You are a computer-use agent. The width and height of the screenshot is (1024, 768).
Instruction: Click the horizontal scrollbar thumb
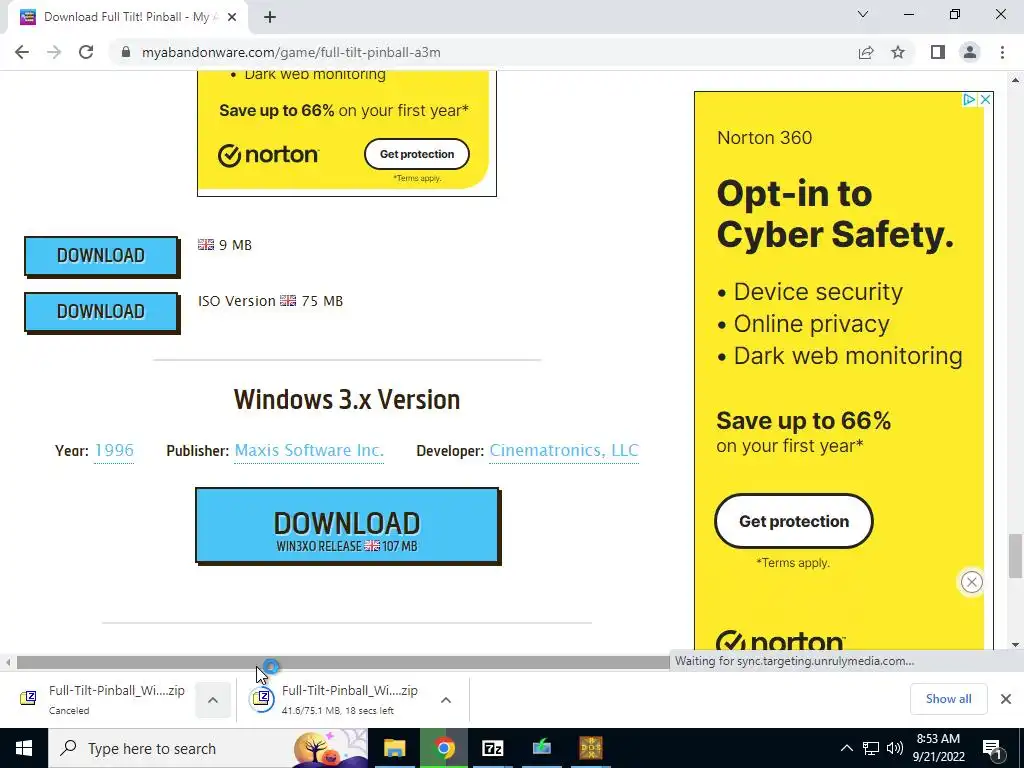coord(343,662)
